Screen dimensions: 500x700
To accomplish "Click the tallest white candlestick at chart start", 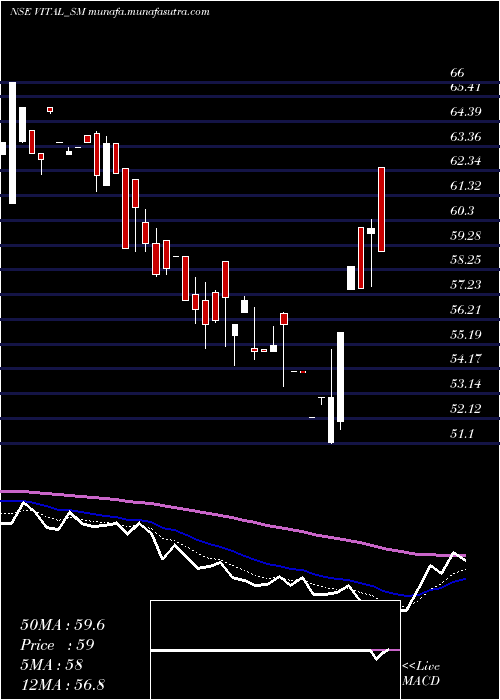I will point(12,143).
